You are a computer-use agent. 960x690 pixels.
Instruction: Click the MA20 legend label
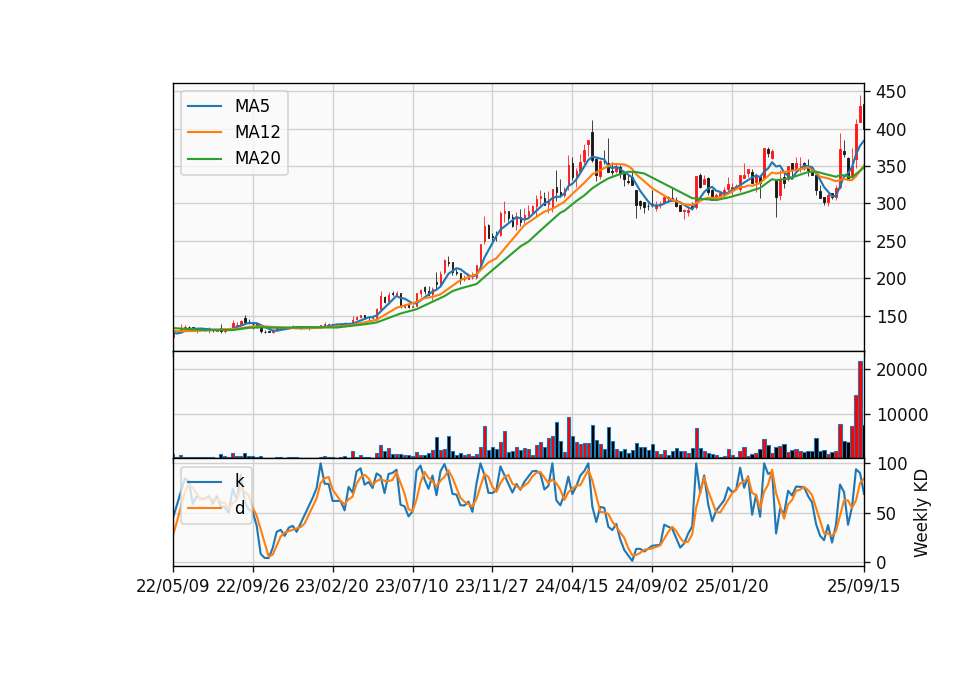pos(257,158)
